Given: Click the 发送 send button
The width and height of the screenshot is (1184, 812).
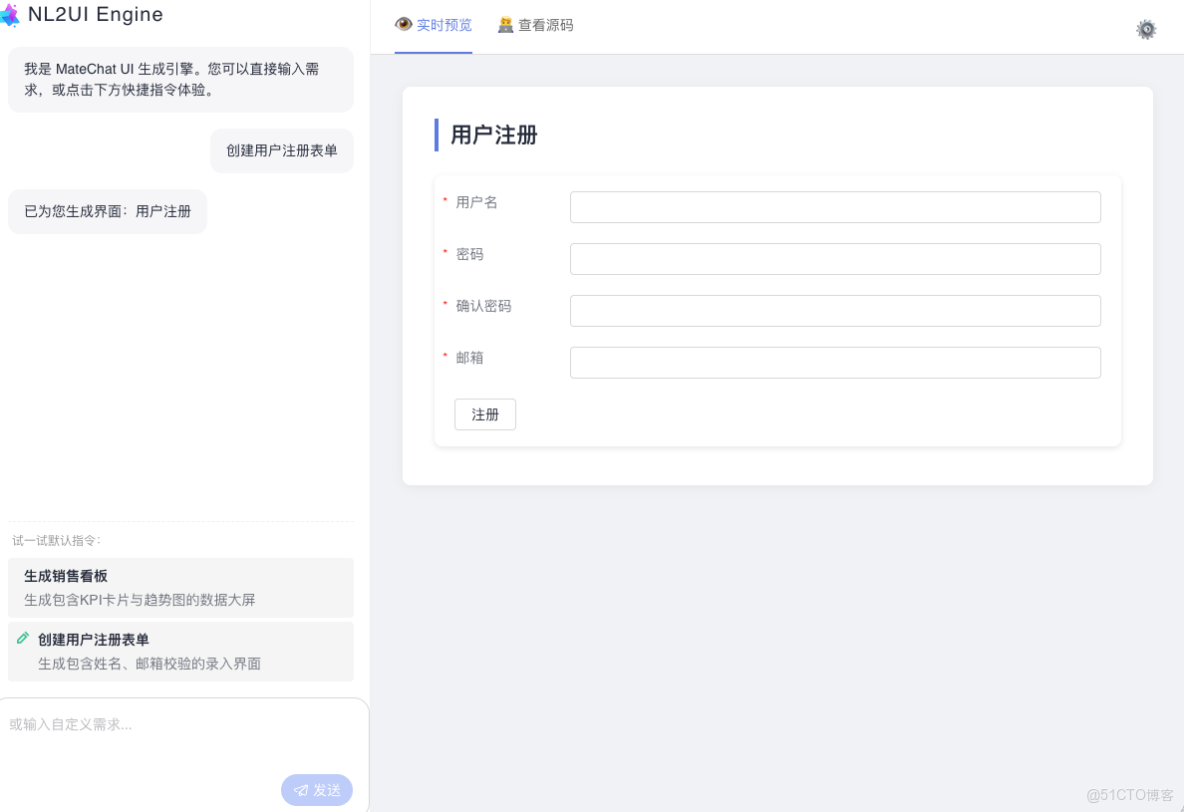Looking at the screenshot, I should pyautogui.click(x=317, y=790).
